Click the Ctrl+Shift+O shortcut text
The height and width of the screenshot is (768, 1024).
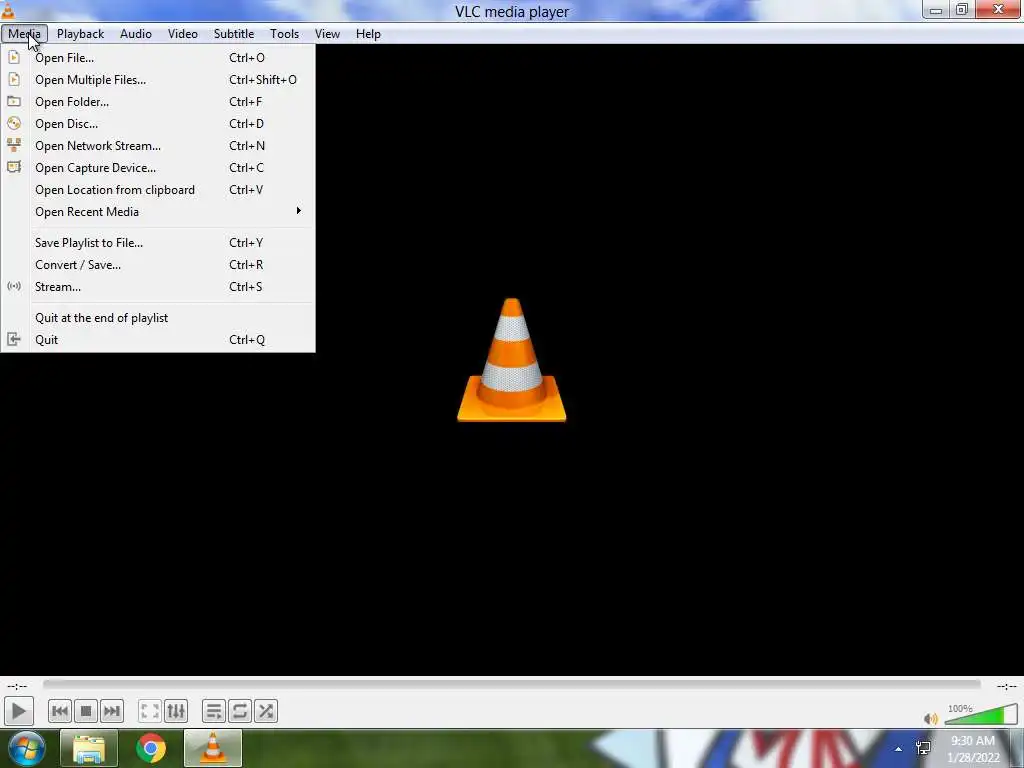pyautogui.click(x=263, y=80)
